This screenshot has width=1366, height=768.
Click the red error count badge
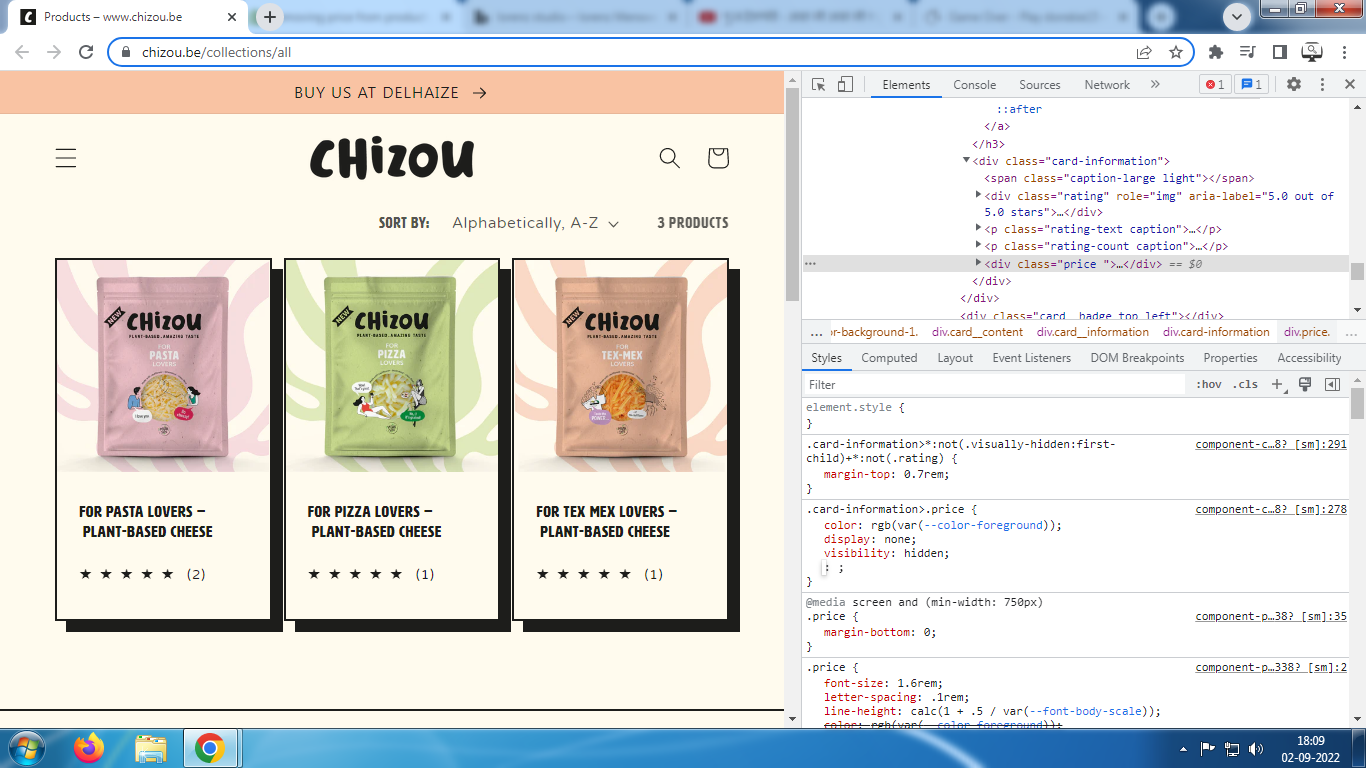1216,85
